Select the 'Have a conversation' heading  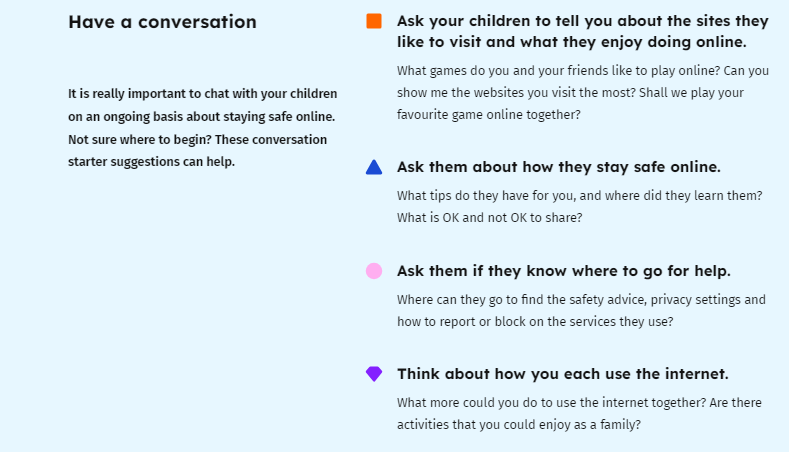[x=163, y=22]
